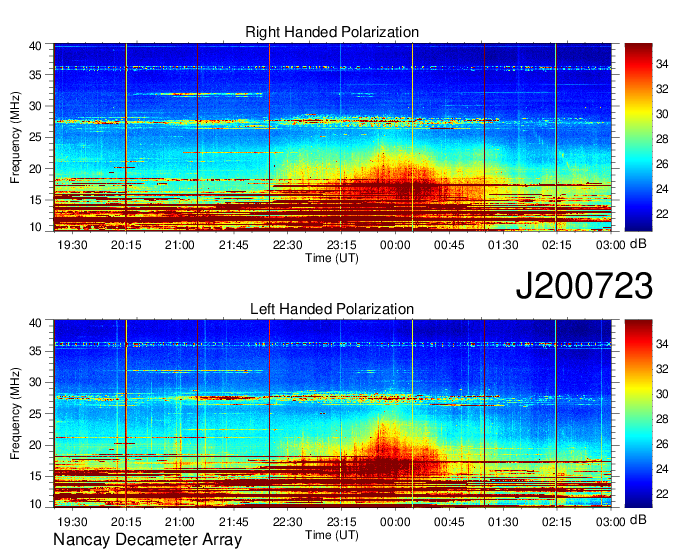The height and width of the screenshot is (552, 680).
Task: Click "22:30" tick on Left Handed time axis
Action: 288,522
